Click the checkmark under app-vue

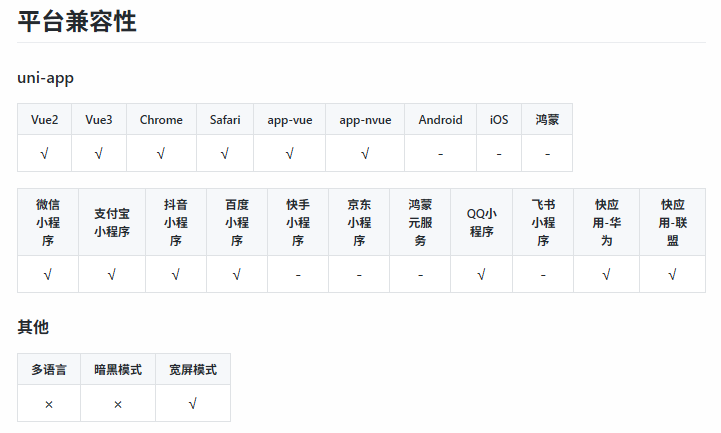click(290, 154)
